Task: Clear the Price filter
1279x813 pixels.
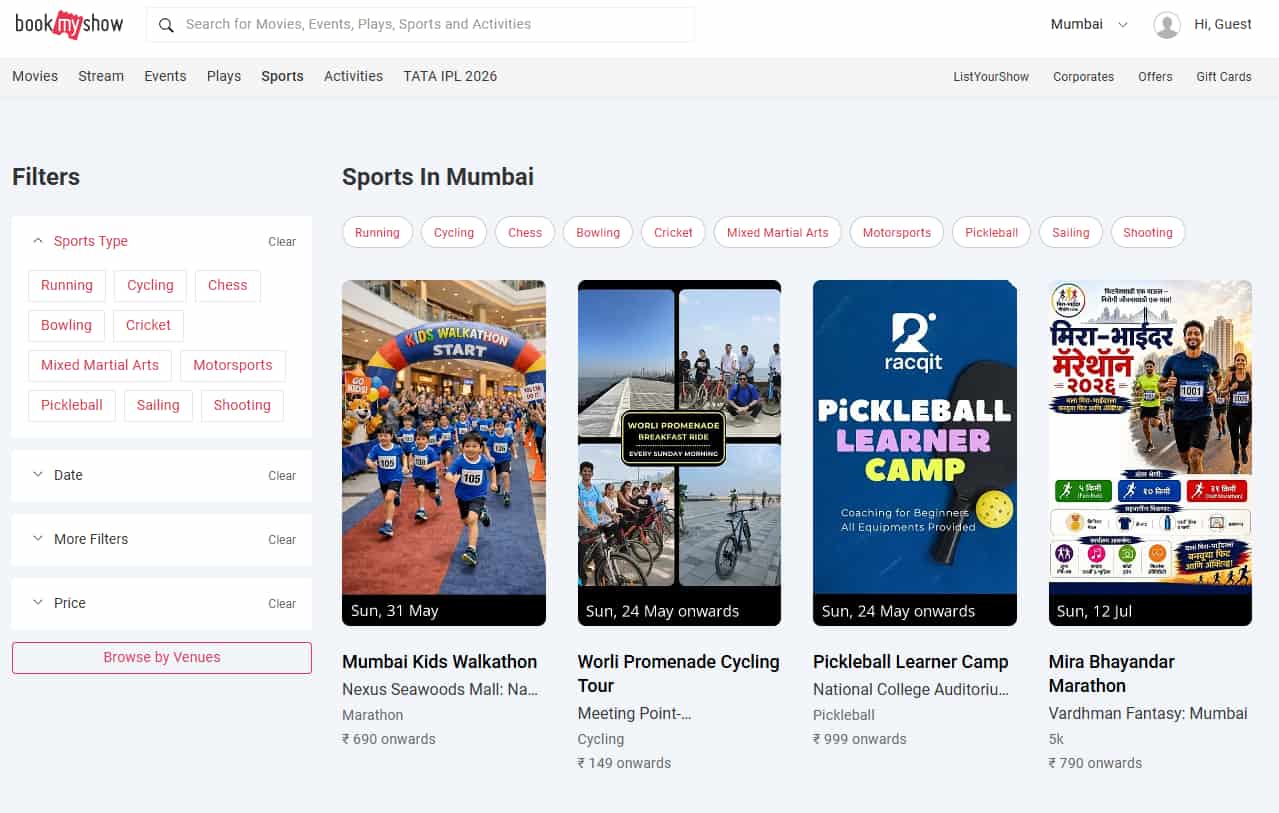Action: (x=282, y=604)
